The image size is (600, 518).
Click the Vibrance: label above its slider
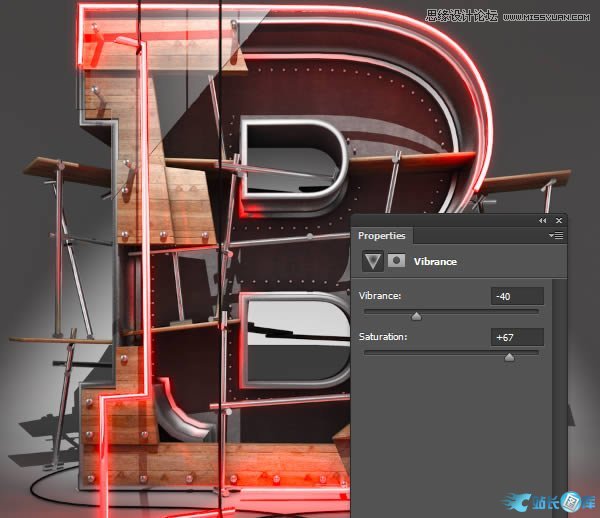[379, 296]
